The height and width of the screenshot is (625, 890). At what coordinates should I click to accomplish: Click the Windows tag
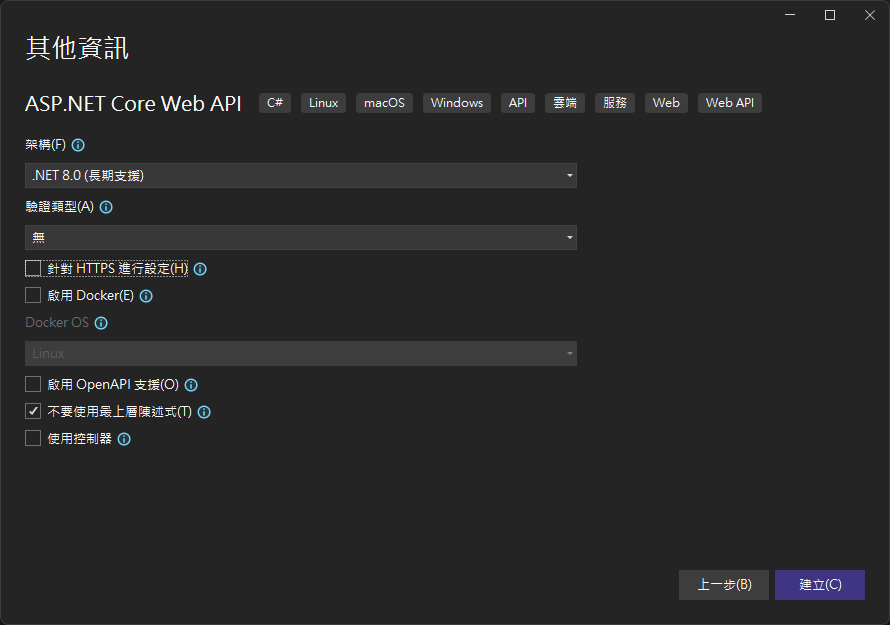tap(457, 103)
